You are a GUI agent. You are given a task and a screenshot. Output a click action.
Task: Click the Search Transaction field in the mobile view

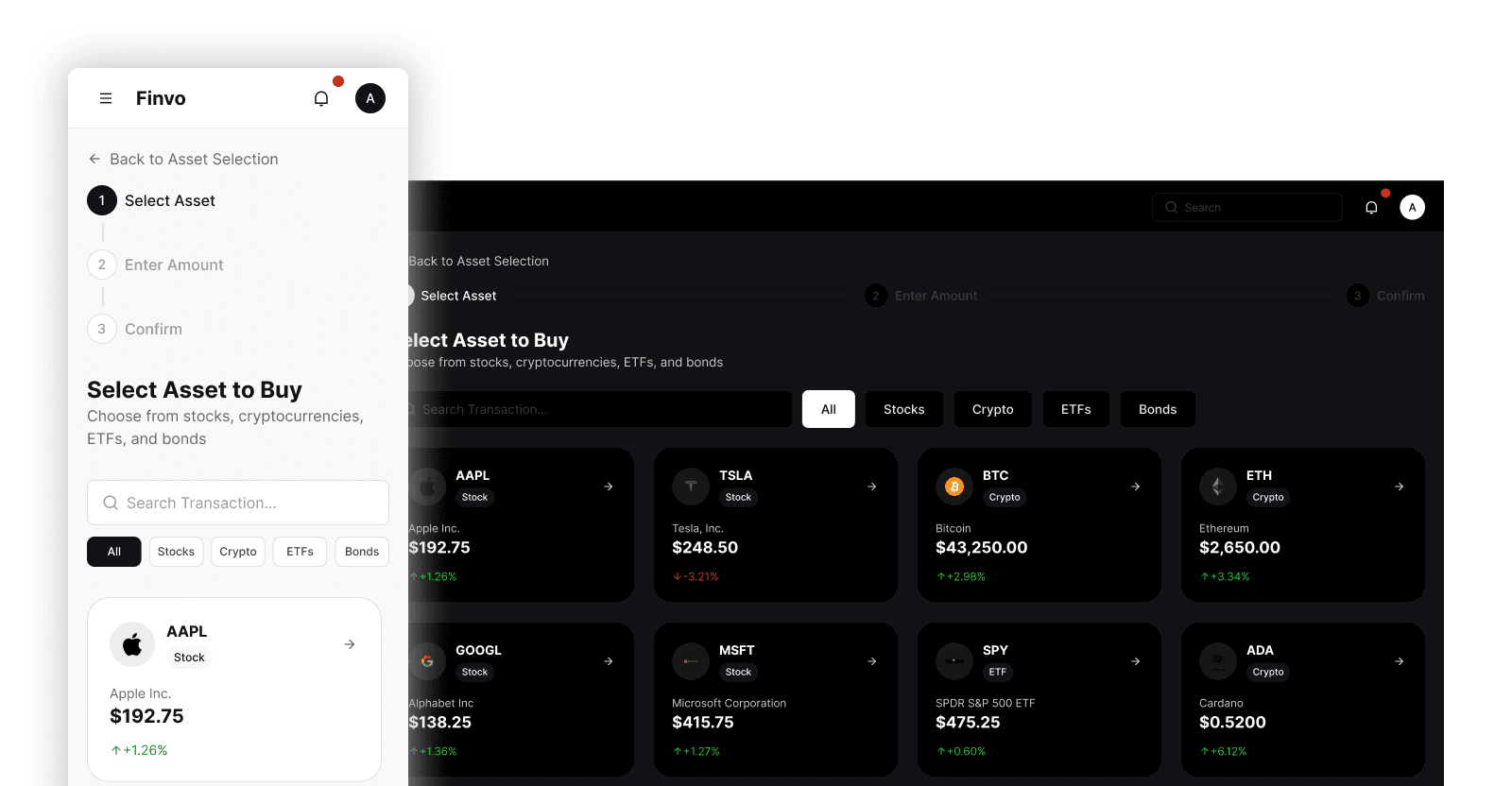point(238,503)
